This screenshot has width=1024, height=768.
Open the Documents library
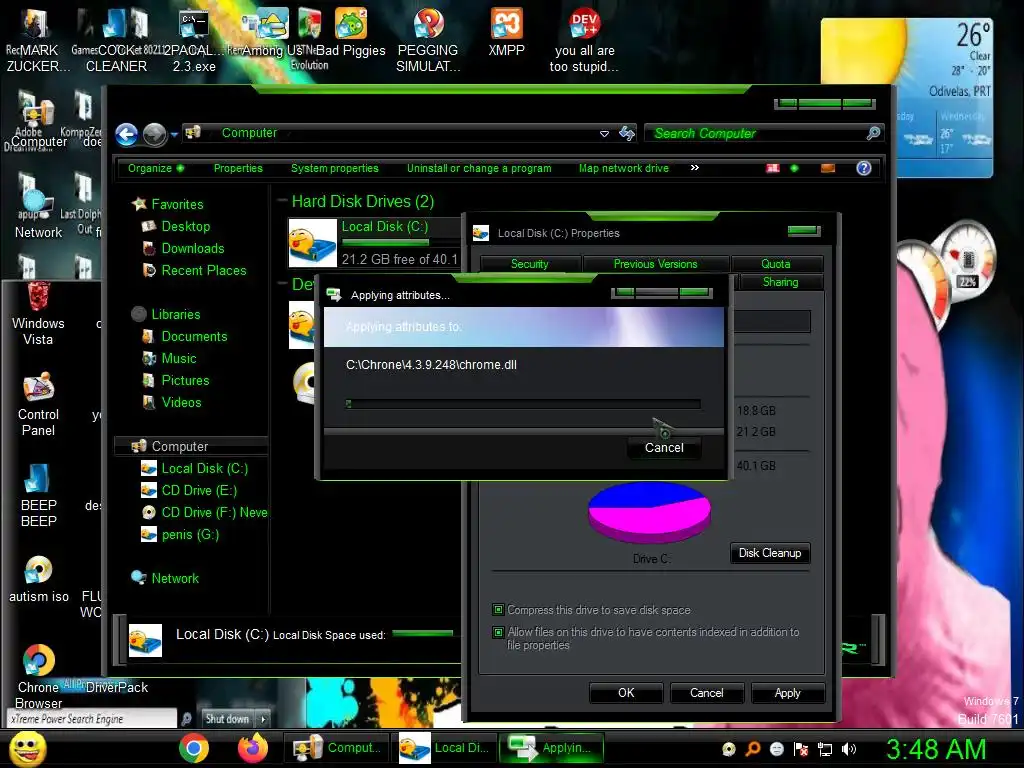tap(185, 337)
